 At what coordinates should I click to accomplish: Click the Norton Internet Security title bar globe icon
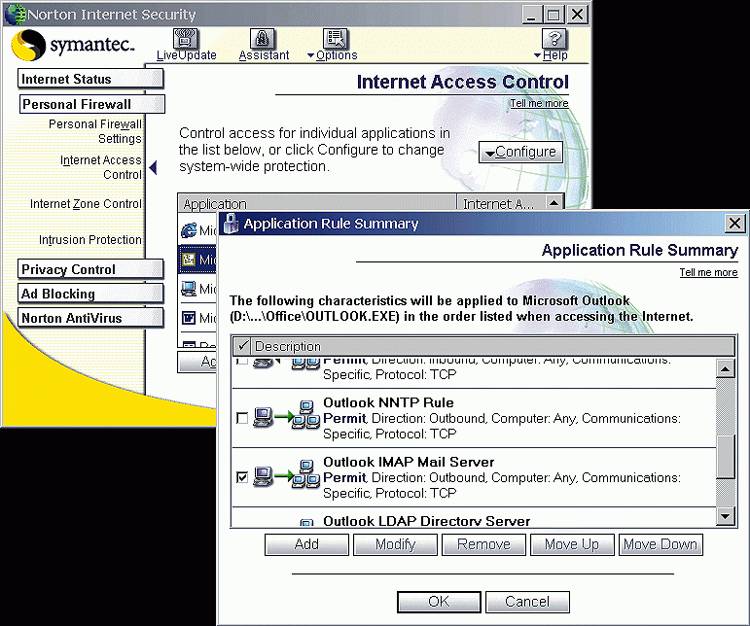15,14
